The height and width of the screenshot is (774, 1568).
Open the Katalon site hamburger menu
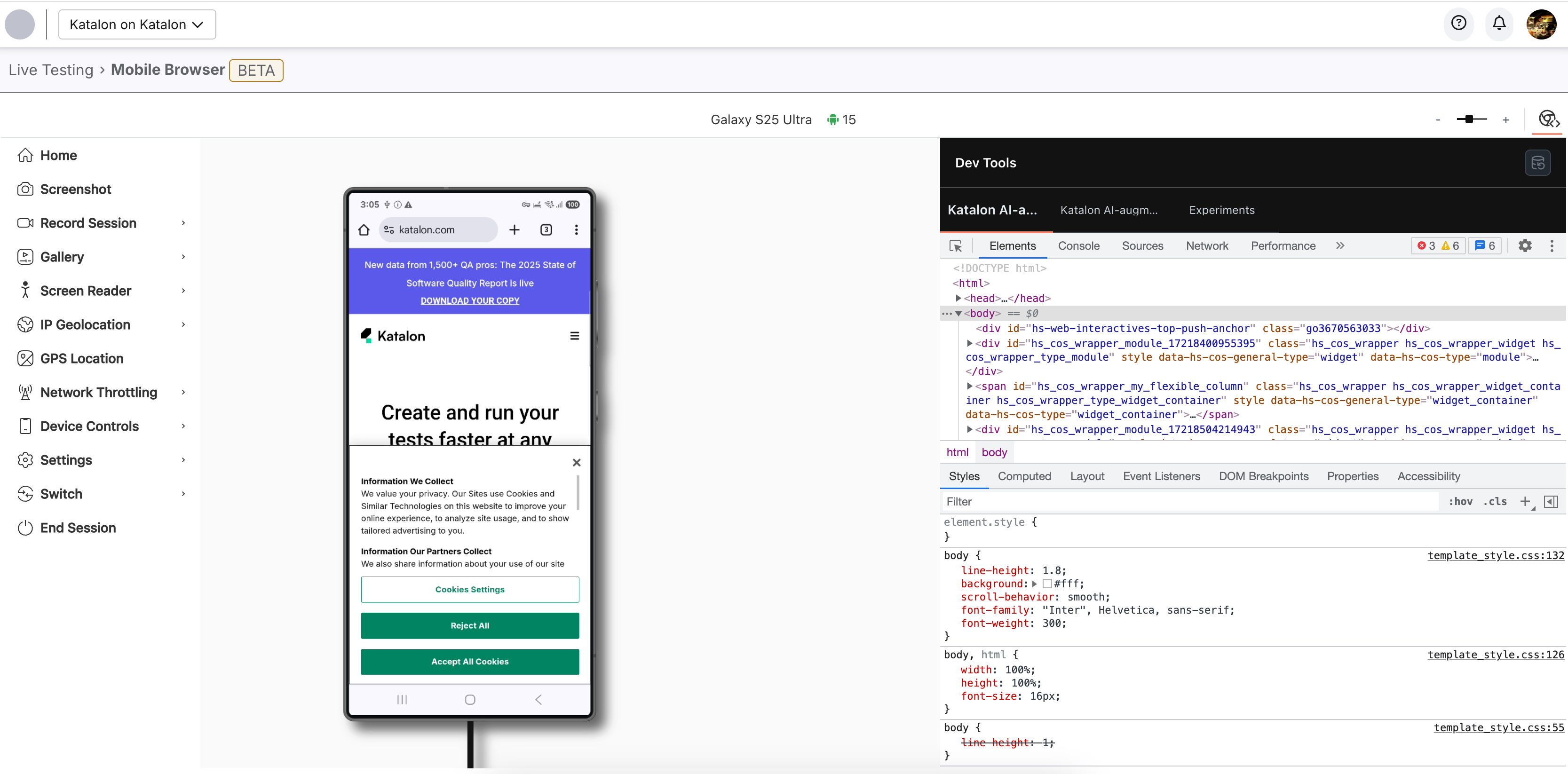click(575, 336)
